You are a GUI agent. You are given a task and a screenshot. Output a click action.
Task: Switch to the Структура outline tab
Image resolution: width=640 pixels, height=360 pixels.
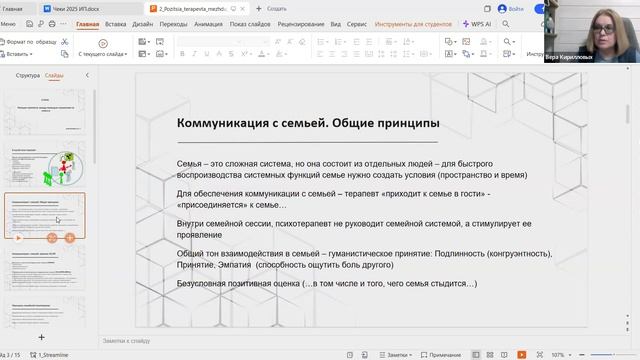(x=28, y=75)
